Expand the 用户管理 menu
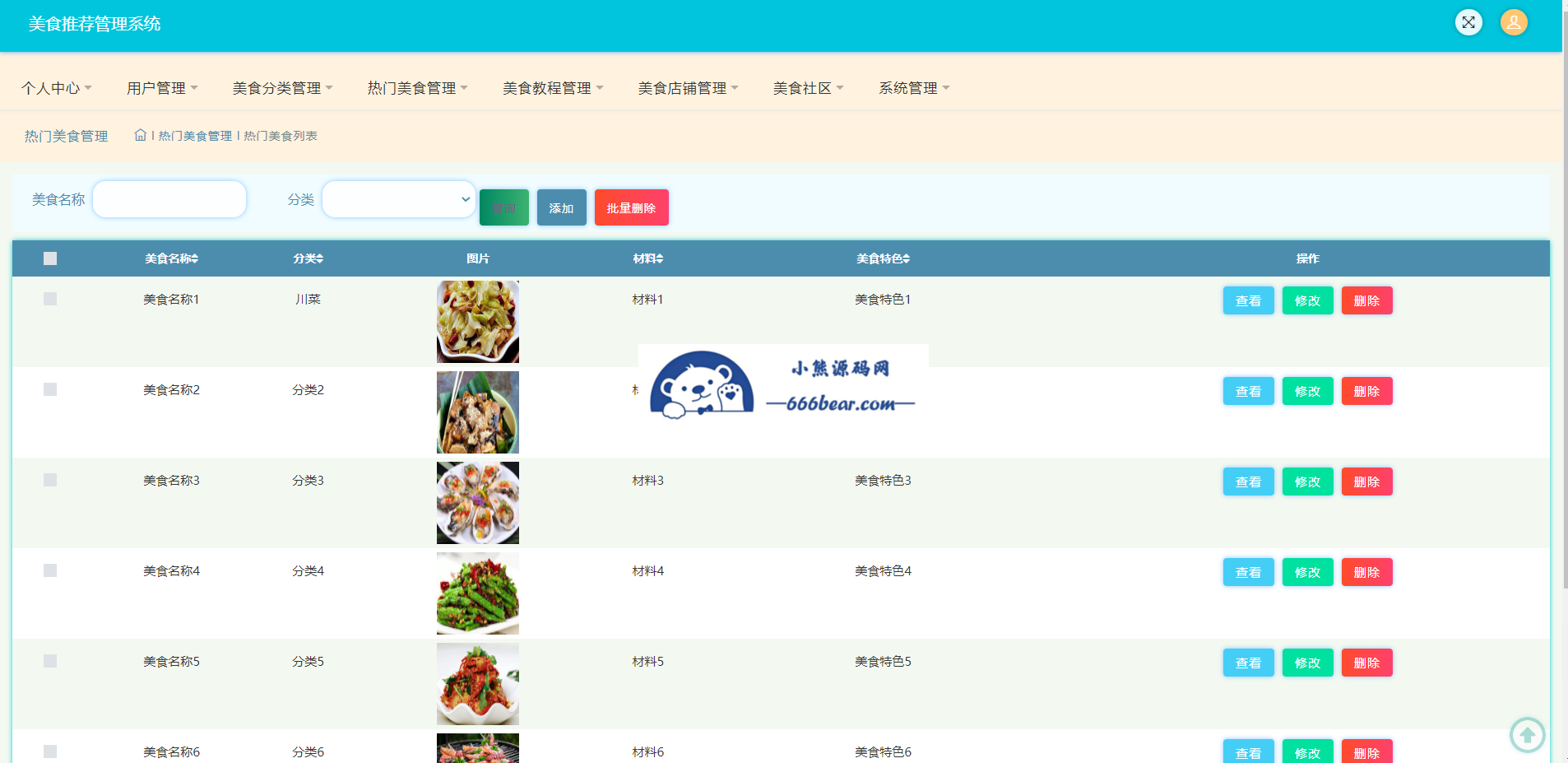Screen dimensions: 1568x763 [162, 88]
